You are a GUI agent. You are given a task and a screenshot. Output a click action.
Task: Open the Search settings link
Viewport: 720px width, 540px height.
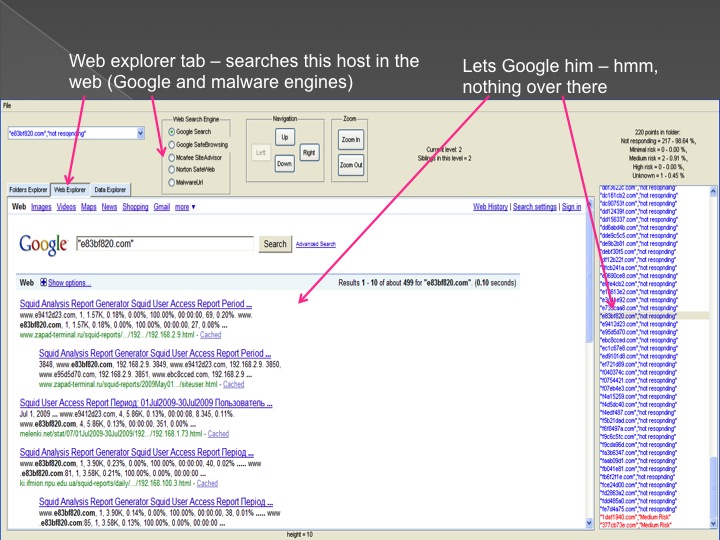[x=534, y=207]
